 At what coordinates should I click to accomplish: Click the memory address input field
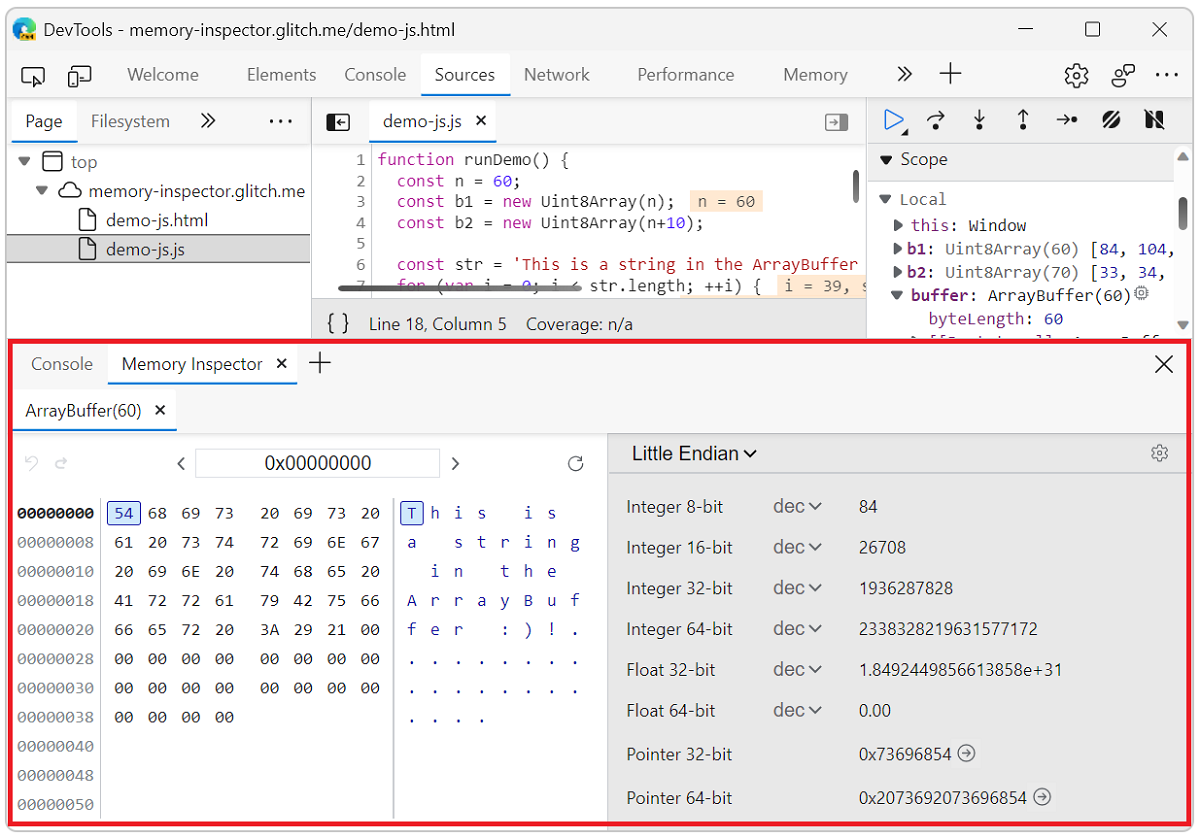click(x=317, y=463)
